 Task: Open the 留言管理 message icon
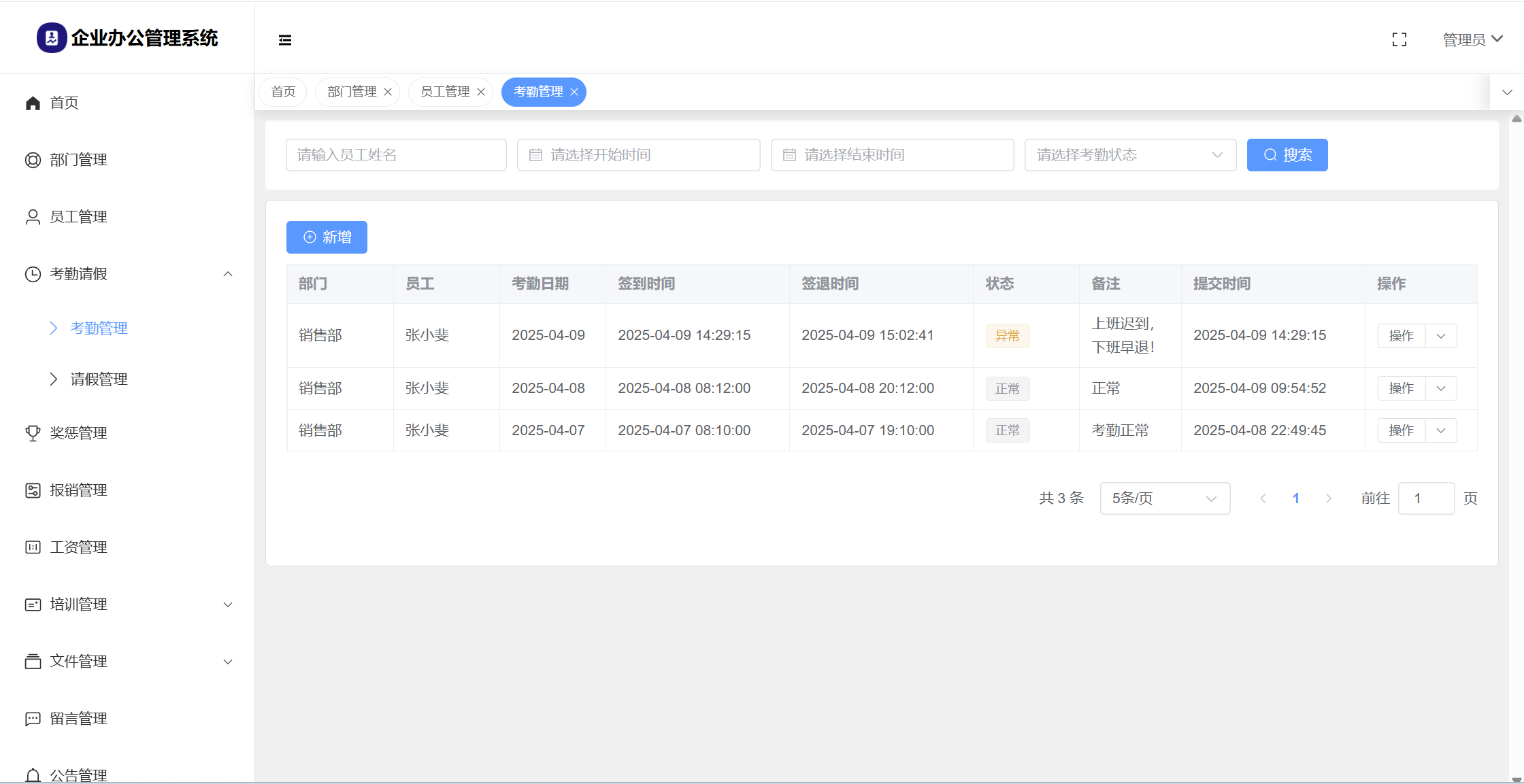33,719
